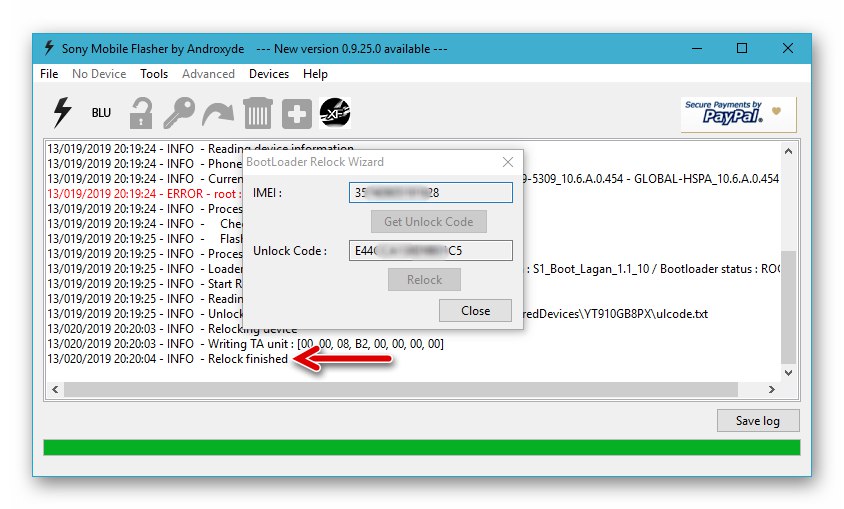Click the Get Unlock Code button
844x509 pixels.
428,222
